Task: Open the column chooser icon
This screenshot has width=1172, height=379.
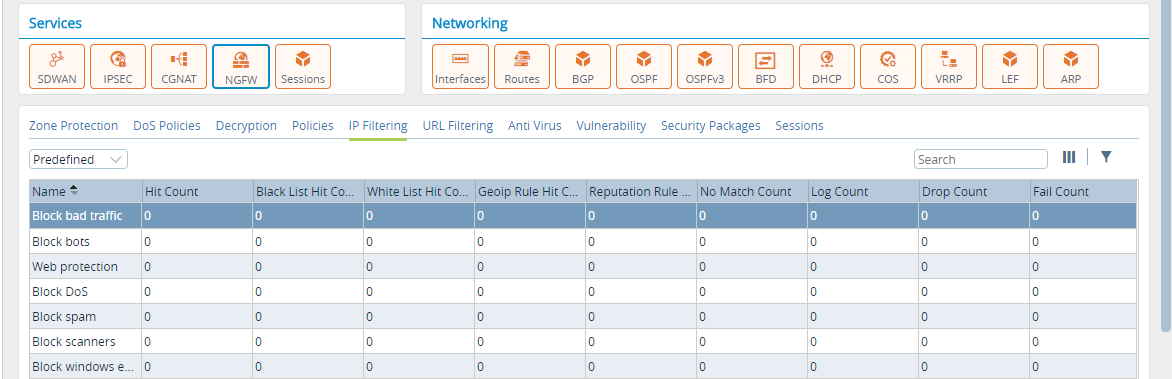Action: (x=1069, y=157)
